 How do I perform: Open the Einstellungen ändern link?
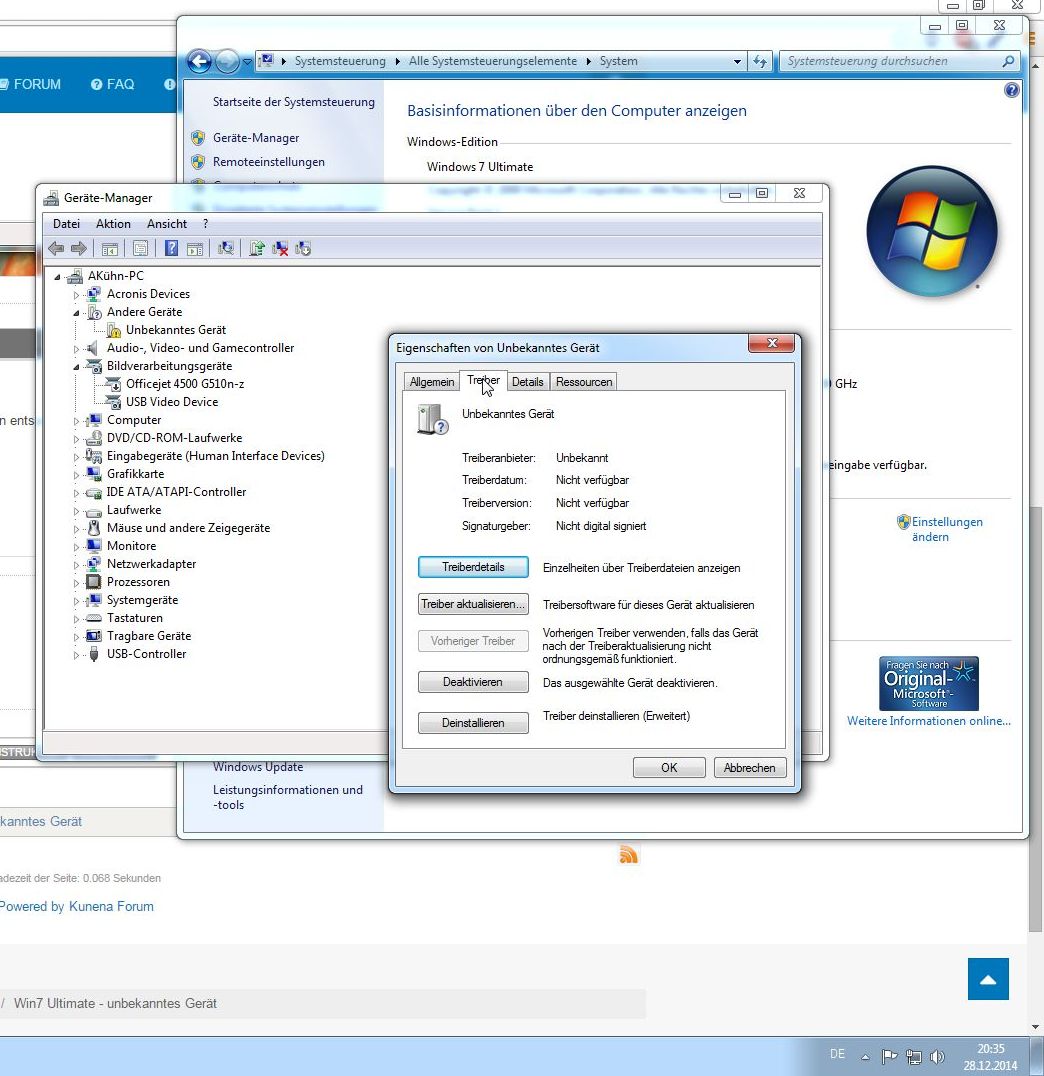point(947,529)
